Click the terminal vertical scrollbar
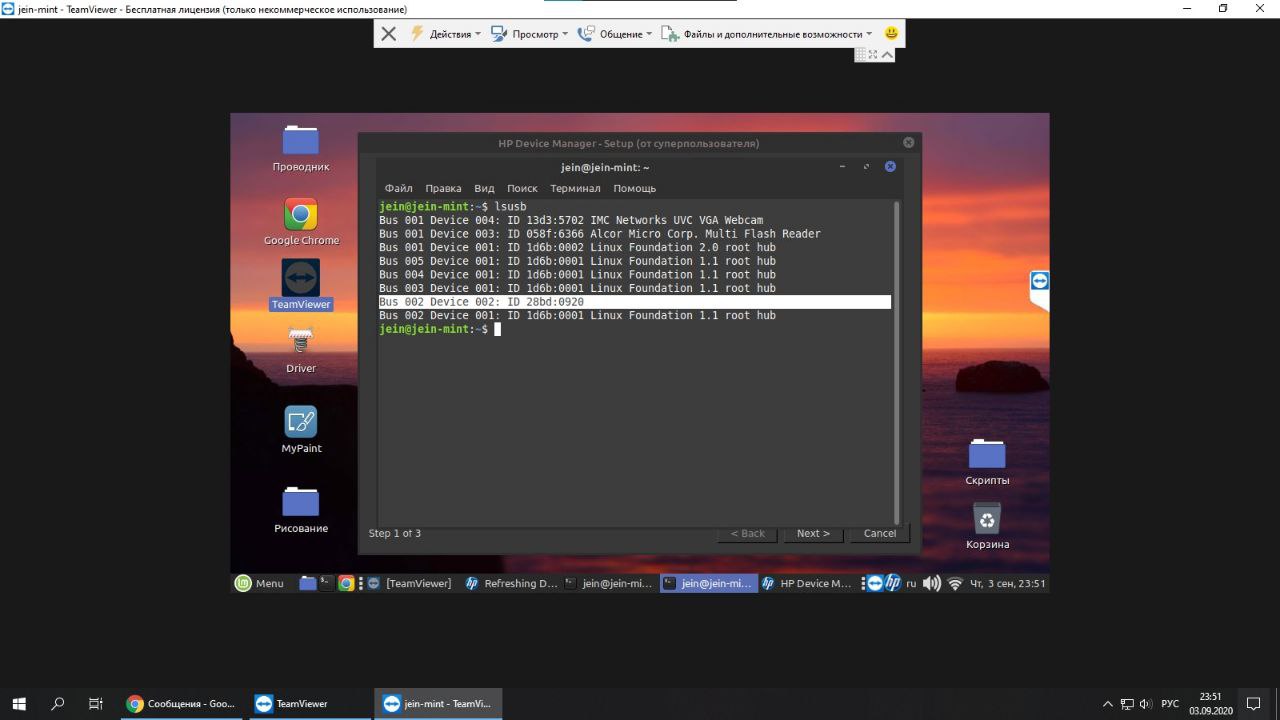 pyautogui.click(x=896, y=361)
